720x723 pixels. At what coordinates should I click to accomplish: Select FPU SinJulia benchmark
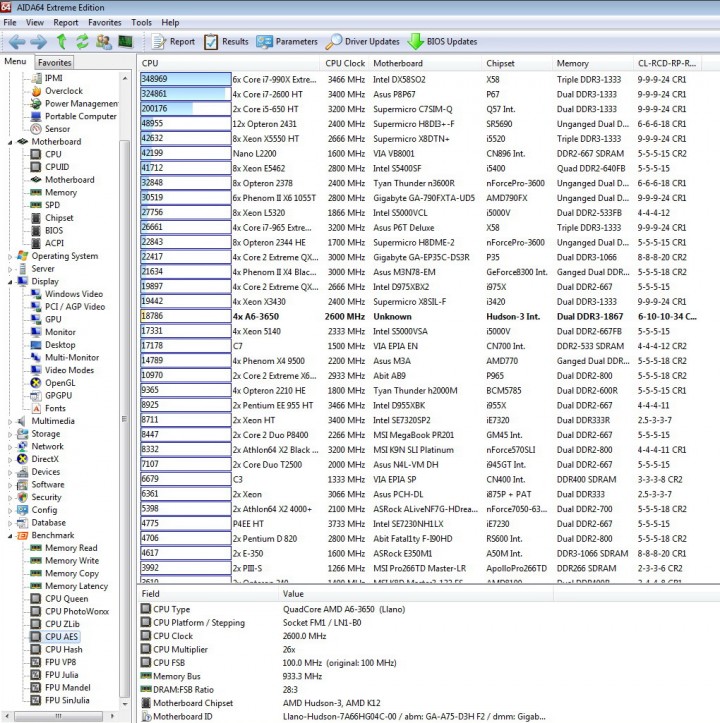coord(67,700)
